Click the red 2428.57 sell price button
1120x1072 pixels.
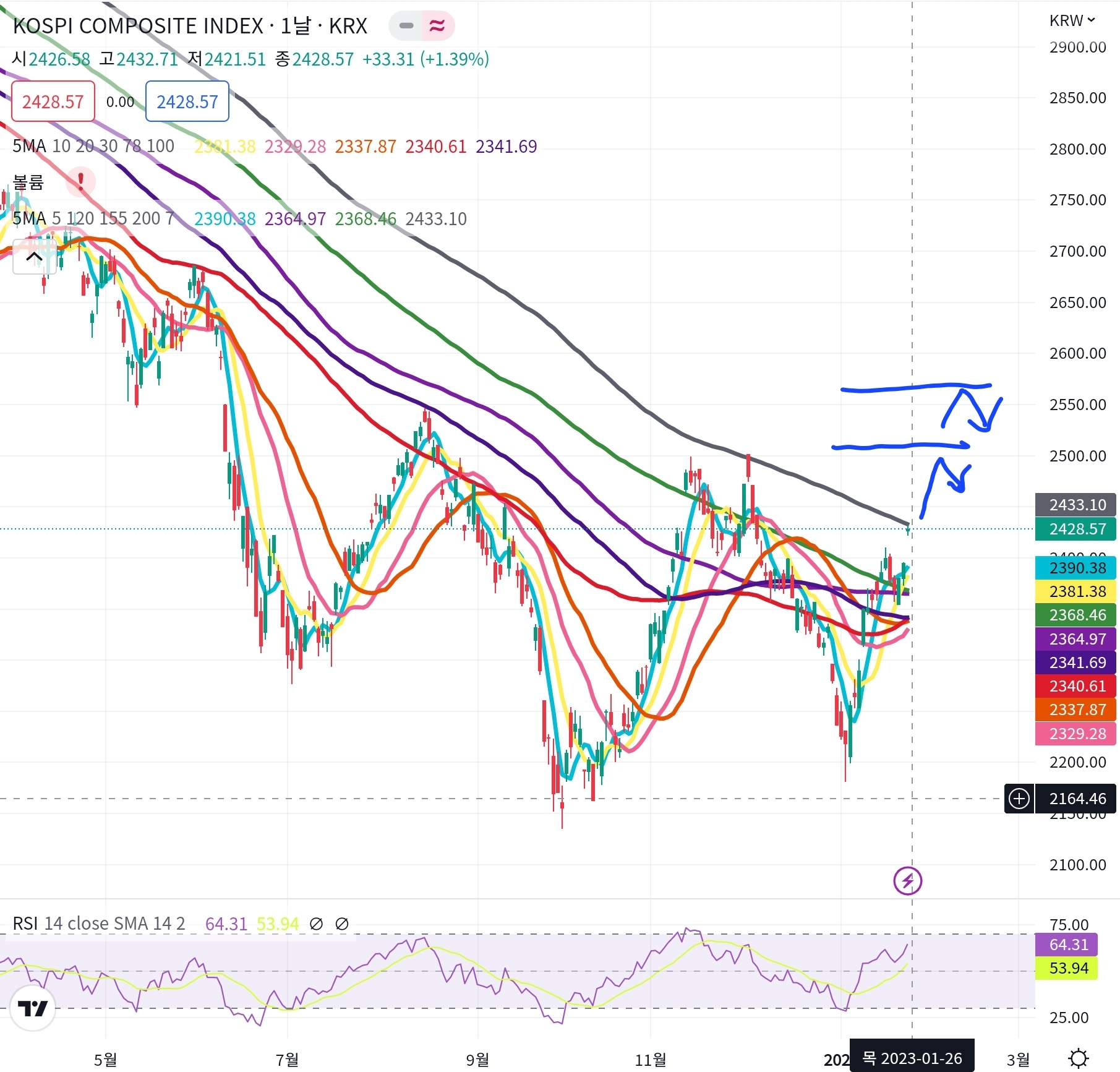coord(53,101)
